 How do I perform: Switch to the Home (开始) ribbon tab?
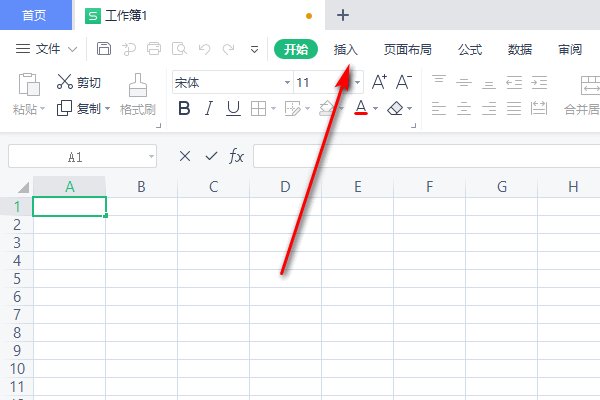pyautogui.click(x=296, y=49)
